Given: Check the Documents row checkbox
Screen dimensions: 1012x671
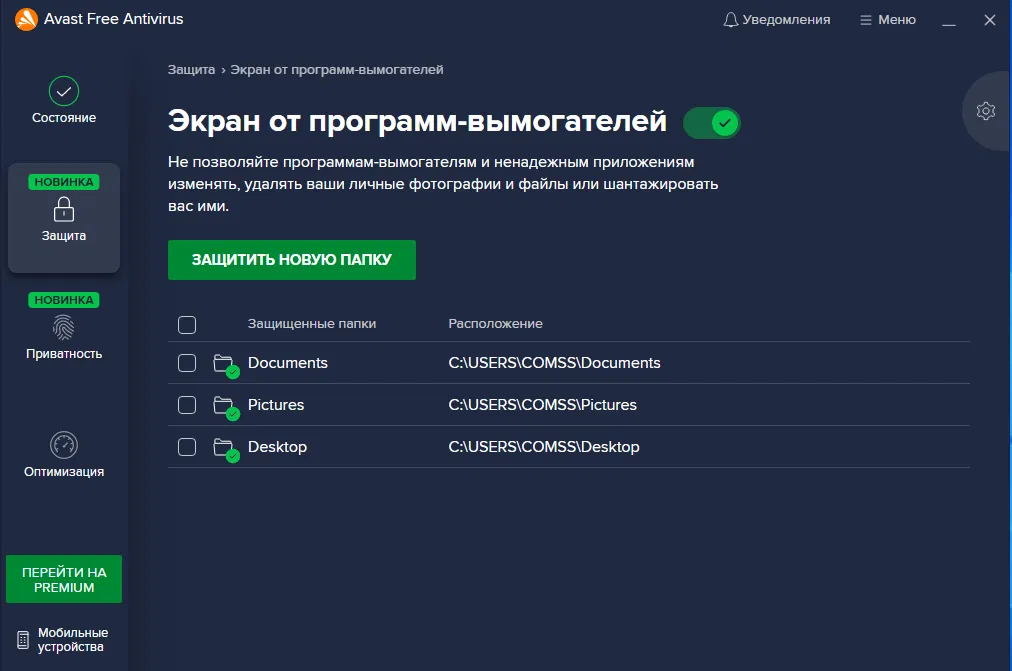Looking at the screenshot, I should pyautogui.click(x=187, y=363).
